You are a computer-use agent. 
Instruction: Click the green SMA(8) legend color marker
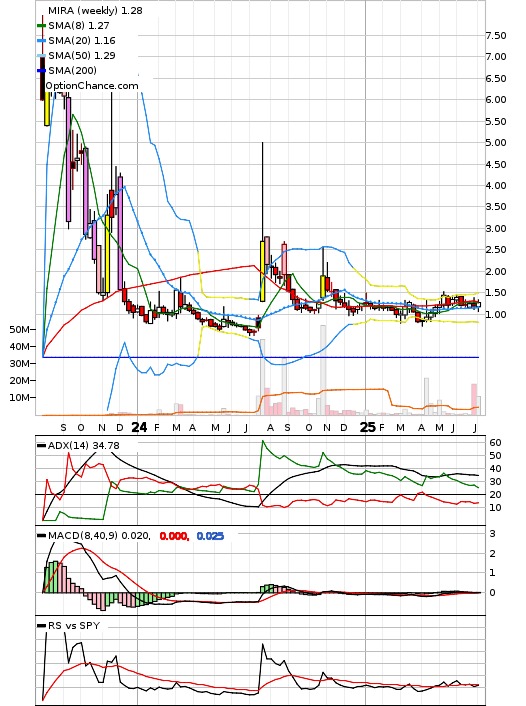[41, 26]
